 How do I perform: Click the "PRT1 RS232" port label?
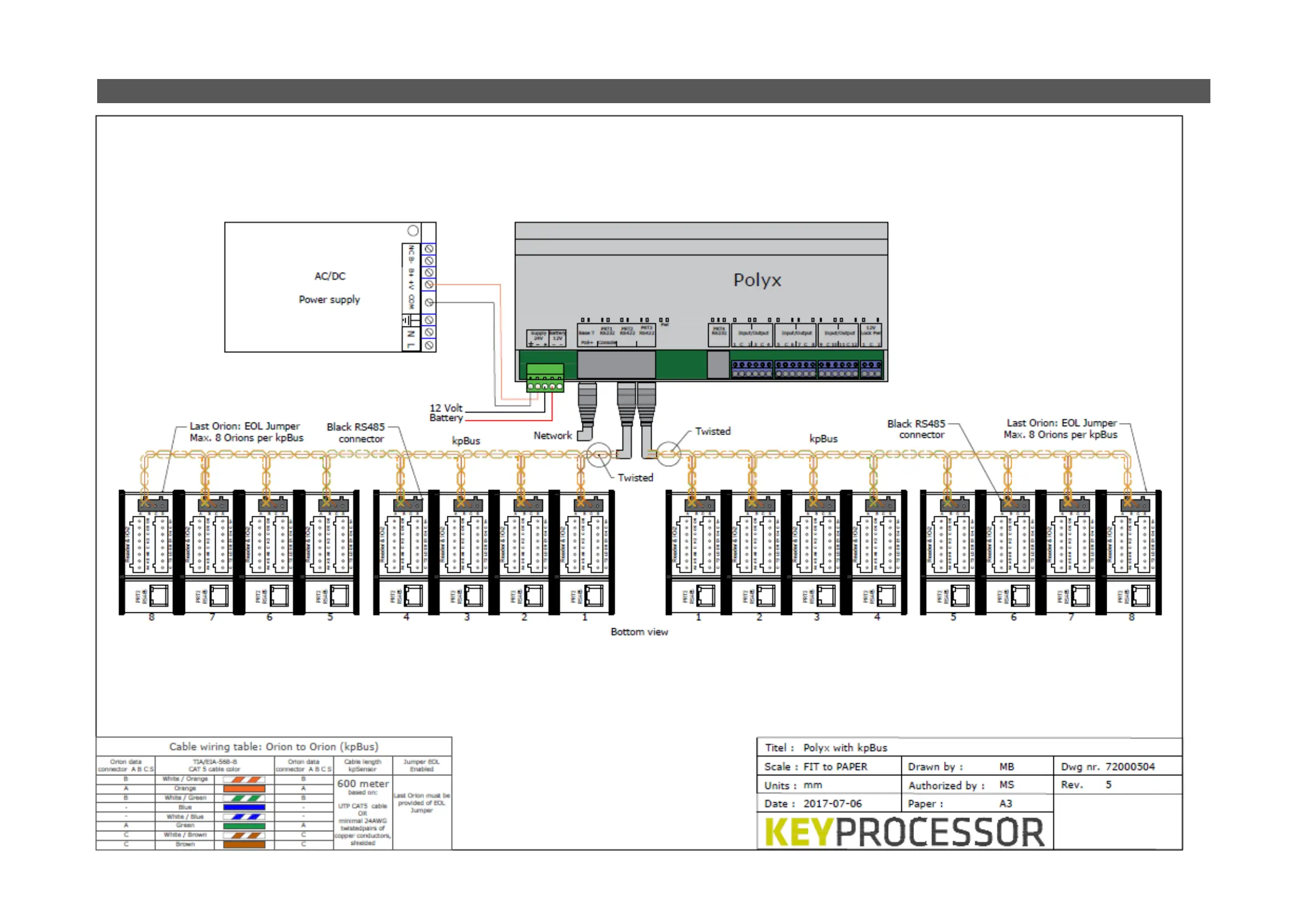click(x=607, y=330)
